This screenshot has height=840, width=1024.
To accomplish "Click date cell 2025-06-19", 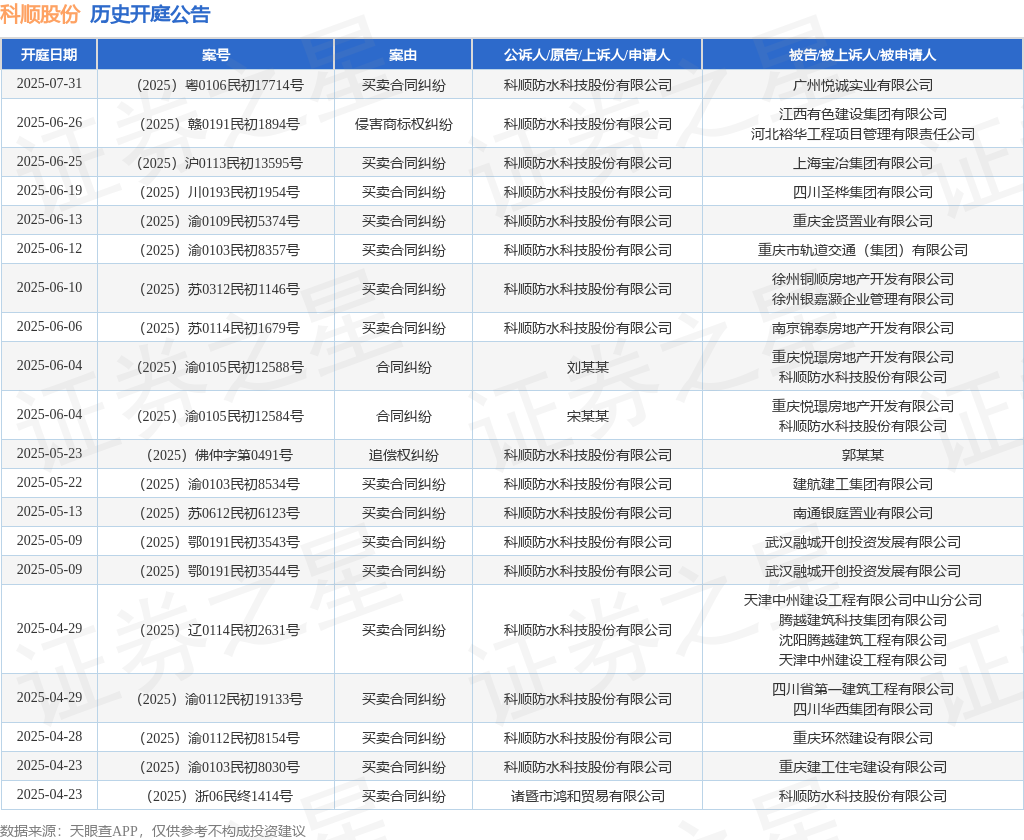I will click(x=49, y=191).
